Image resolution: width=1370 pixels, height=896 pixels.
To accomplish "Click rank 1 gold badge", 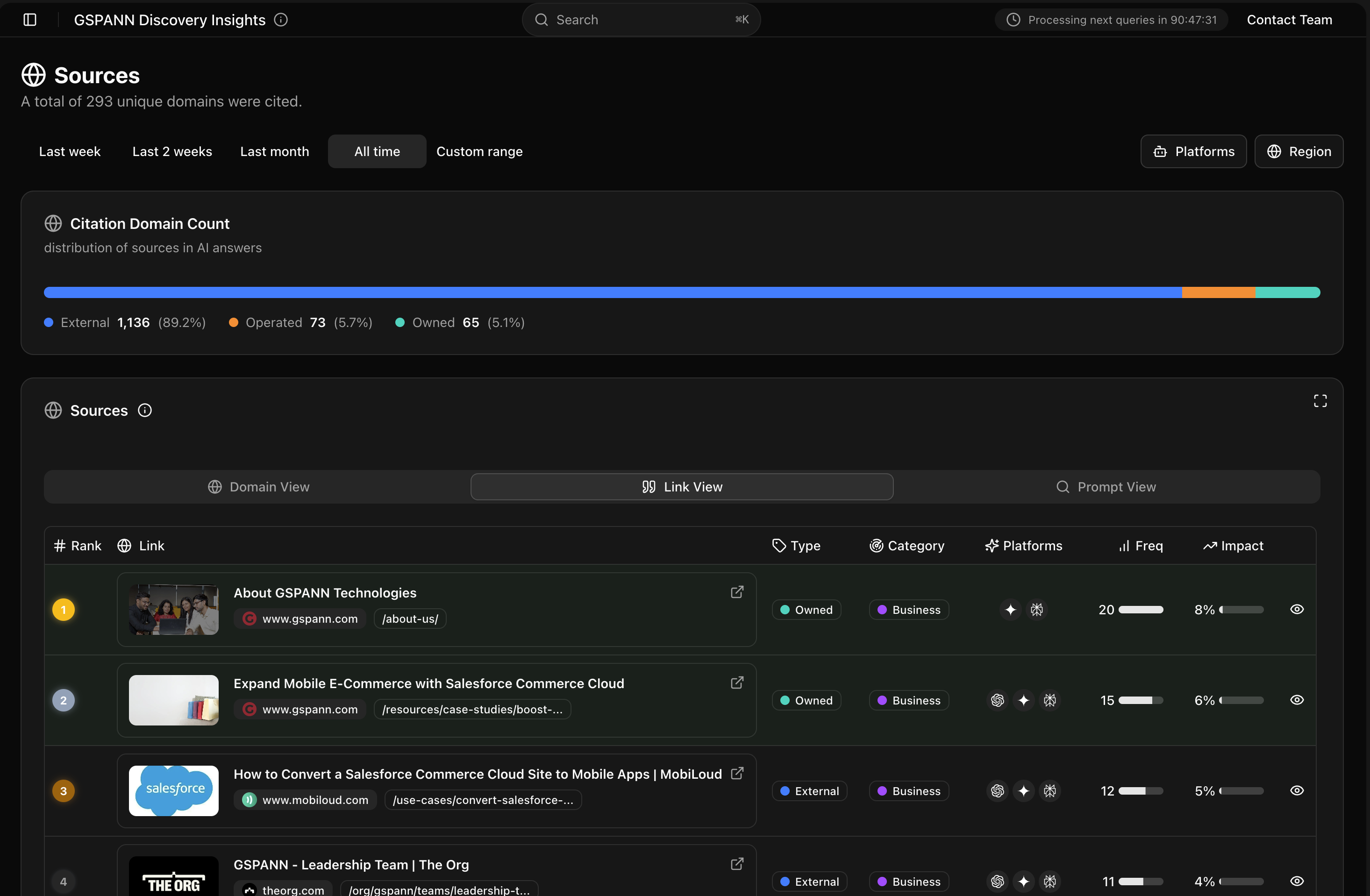I will point(64,610).
